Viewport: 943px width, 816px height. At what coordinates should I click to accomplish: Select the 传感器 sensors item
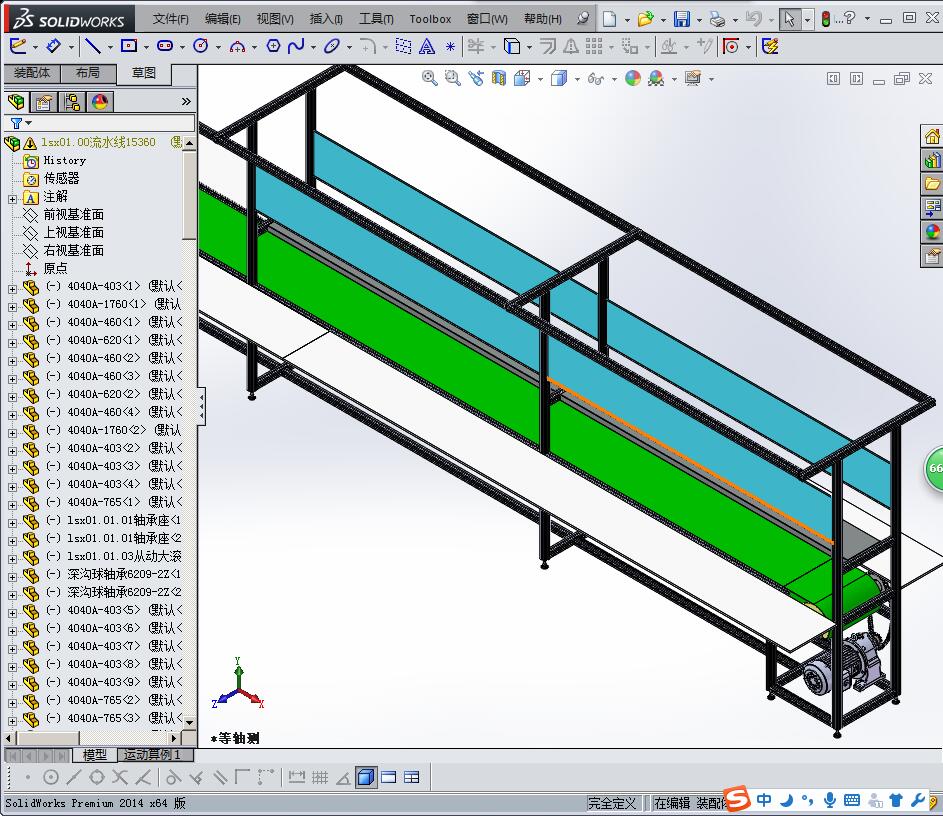point(61,178)
